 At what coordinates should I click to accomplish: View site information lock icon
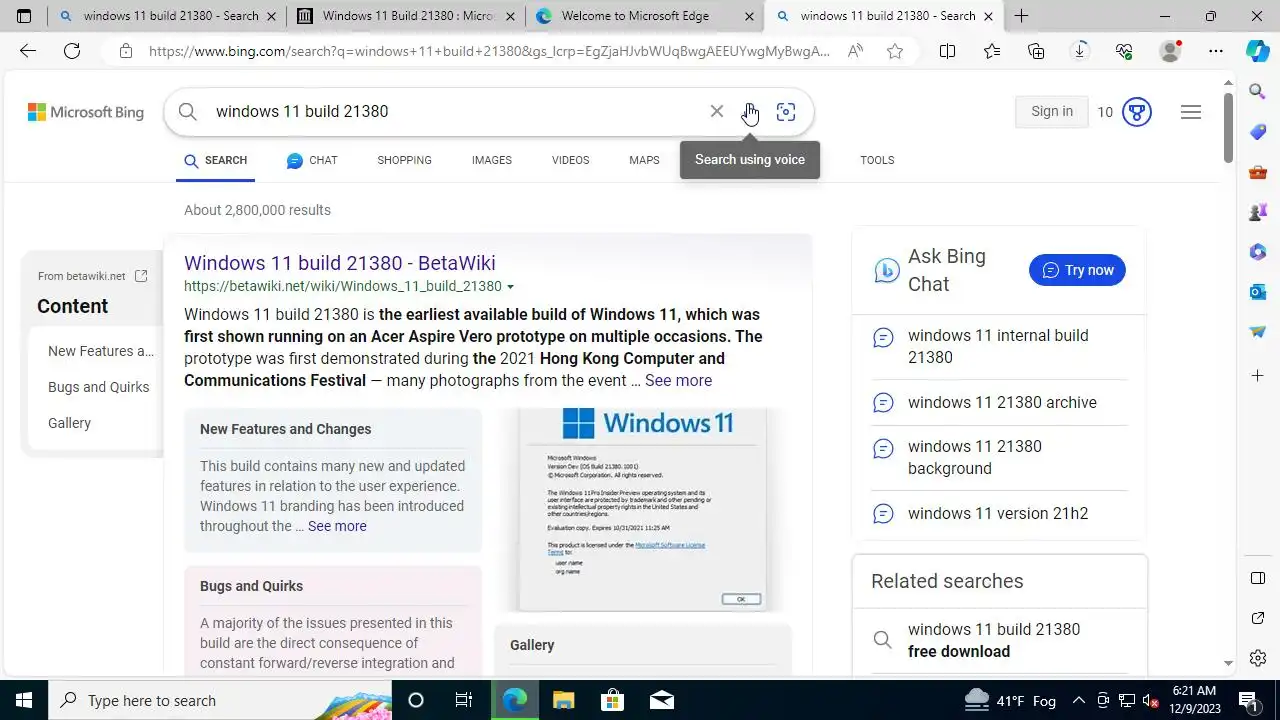click(x=125, y=51)
